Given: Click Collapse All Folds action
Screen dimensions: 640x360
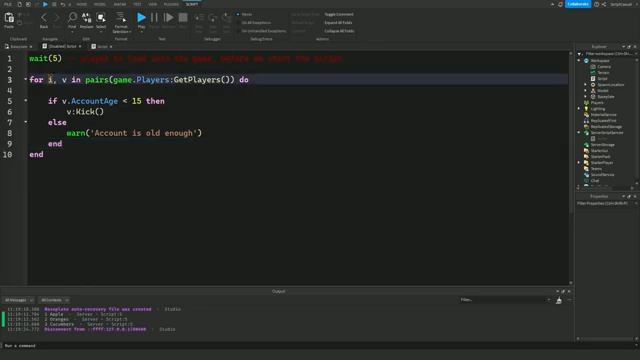Looking at the screenshot, I should point(339,31).
